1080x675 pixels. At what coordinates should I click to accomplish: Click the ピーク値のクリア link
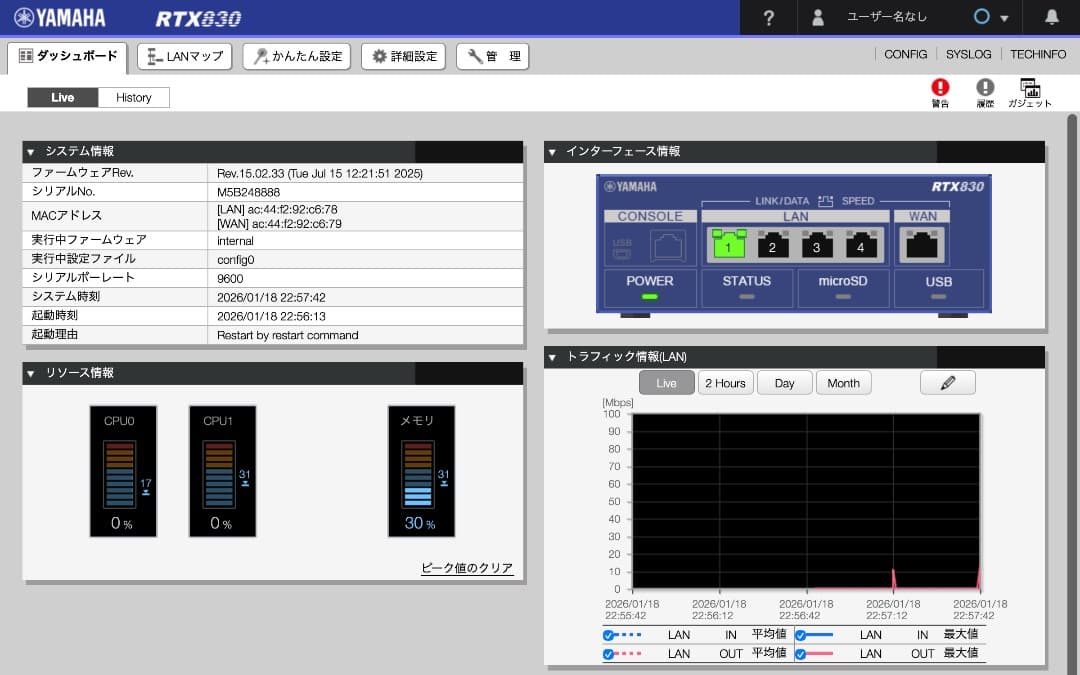pyautogui.click(x=467, y=568)
